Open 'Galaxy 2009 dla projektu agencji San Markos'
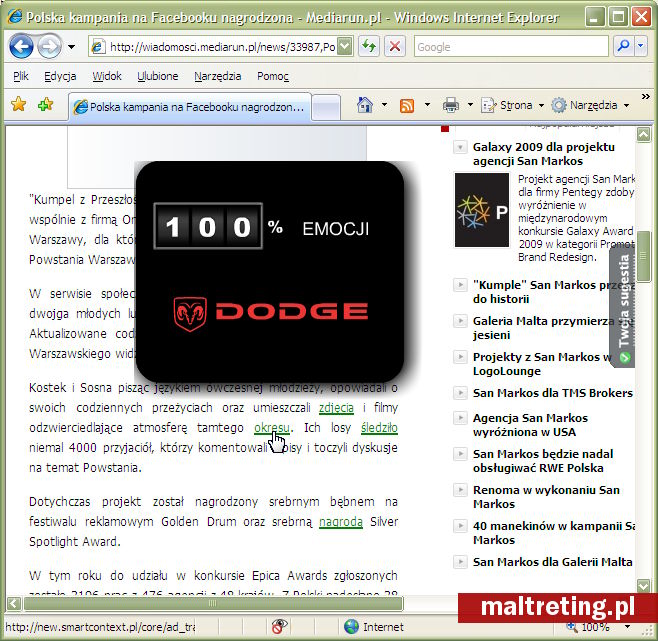 coord(543,154)
